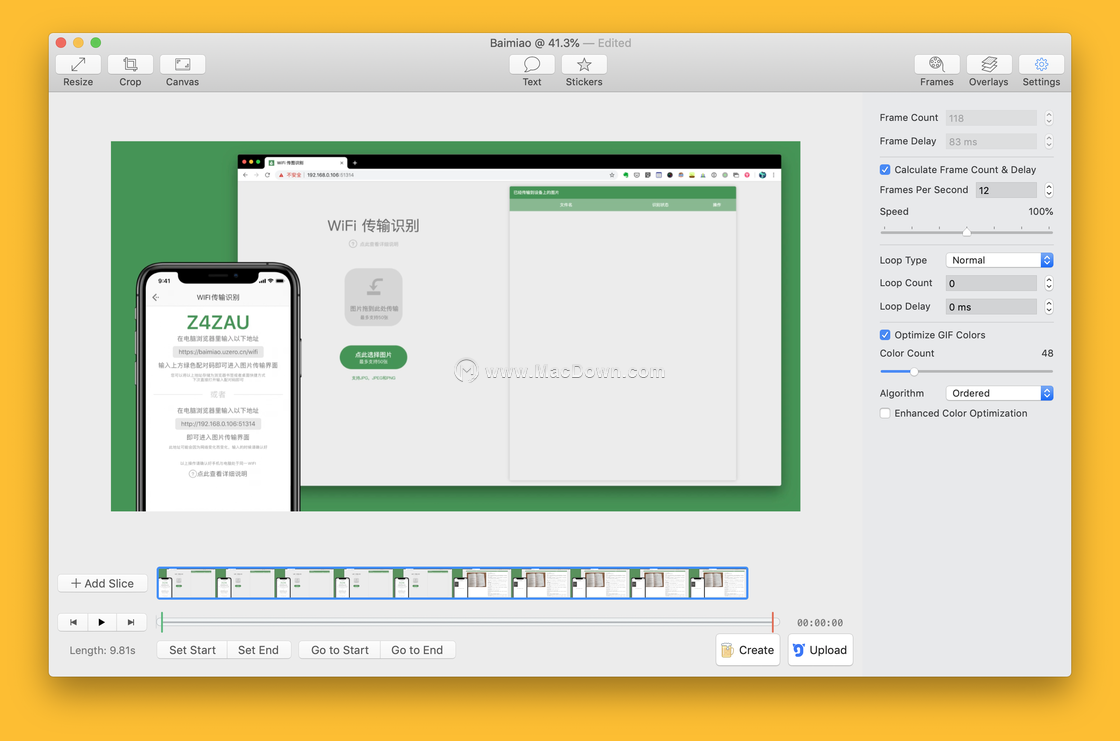Toggle Optimize GIF Colors checkbox
The image size is (1120, 741).
885,334
